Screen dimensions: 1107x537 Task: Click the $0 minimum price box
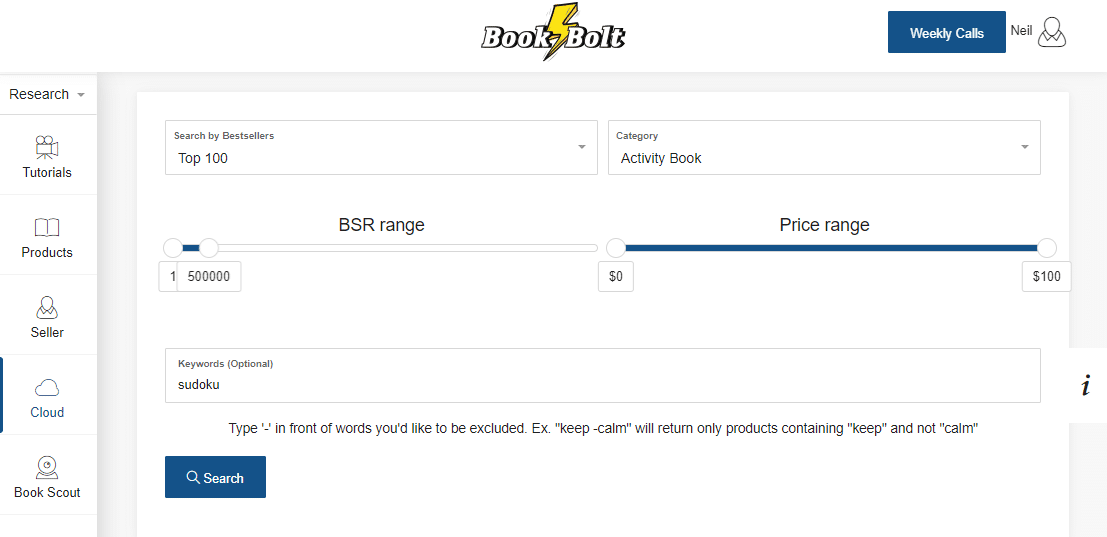click(616, 277)
